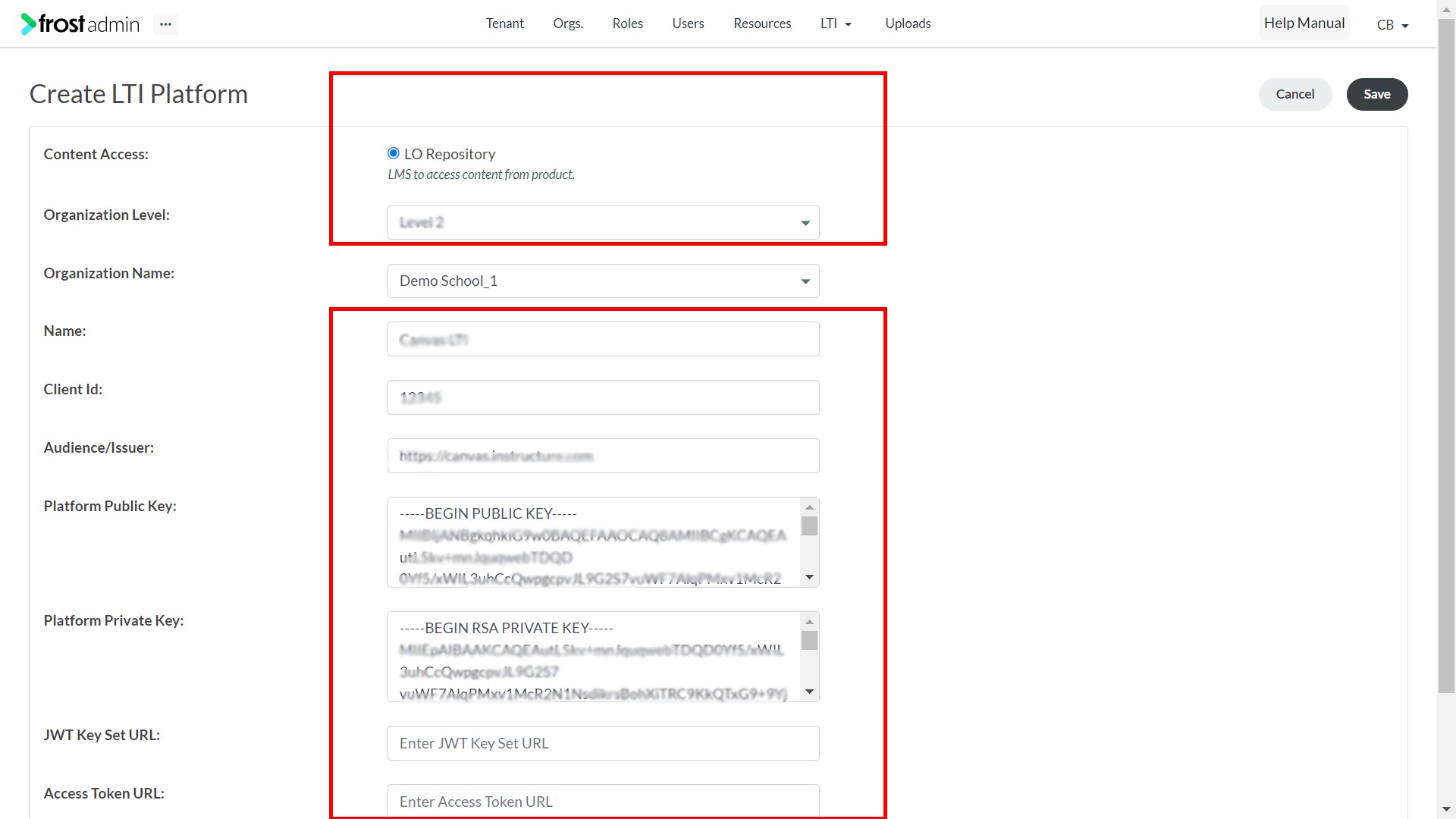Open the Uploads page
This screenshot has width=1456, height=819.
(908, 24)
